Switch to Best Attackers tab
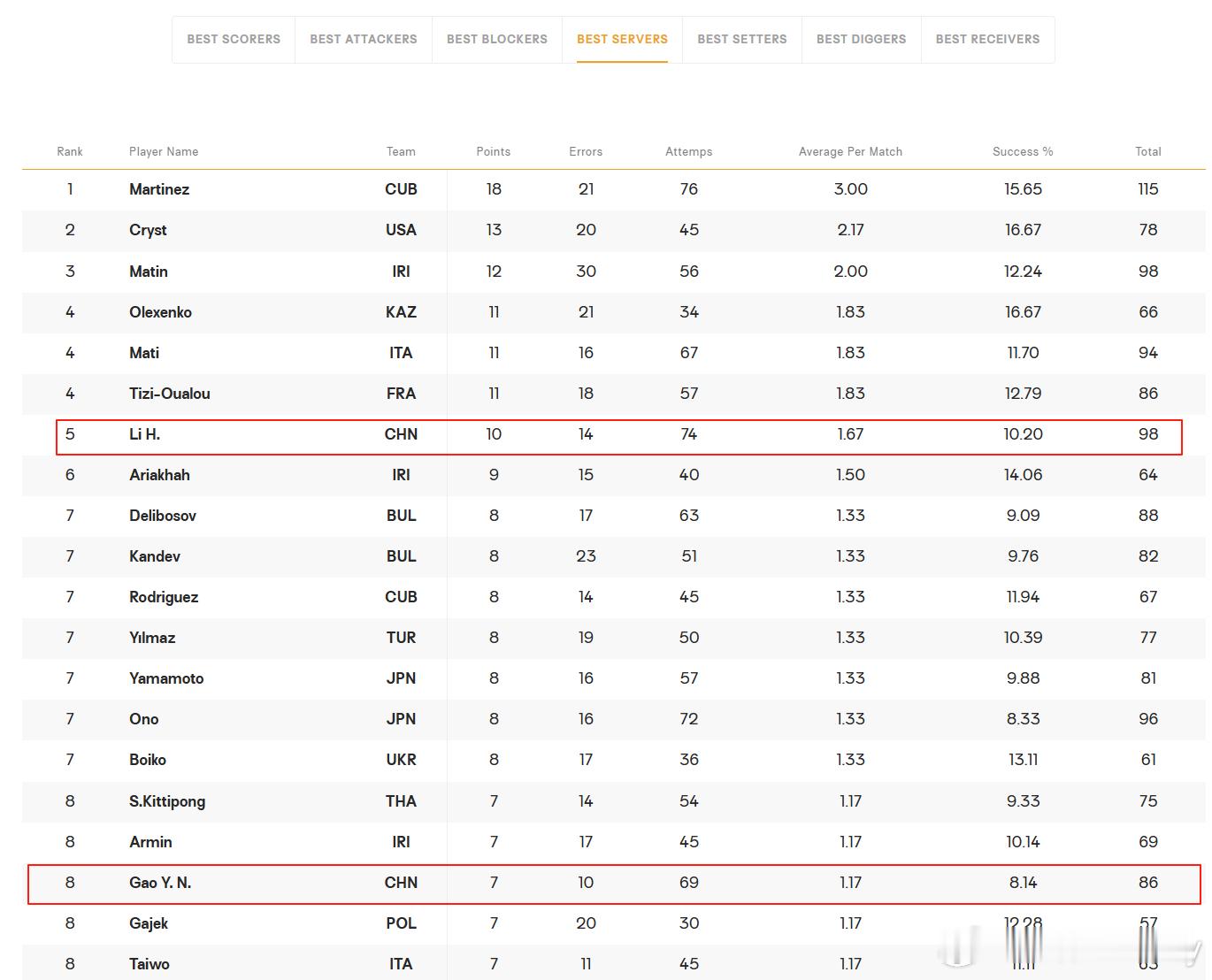This screenshot has height=980, width=1212. 364,39
